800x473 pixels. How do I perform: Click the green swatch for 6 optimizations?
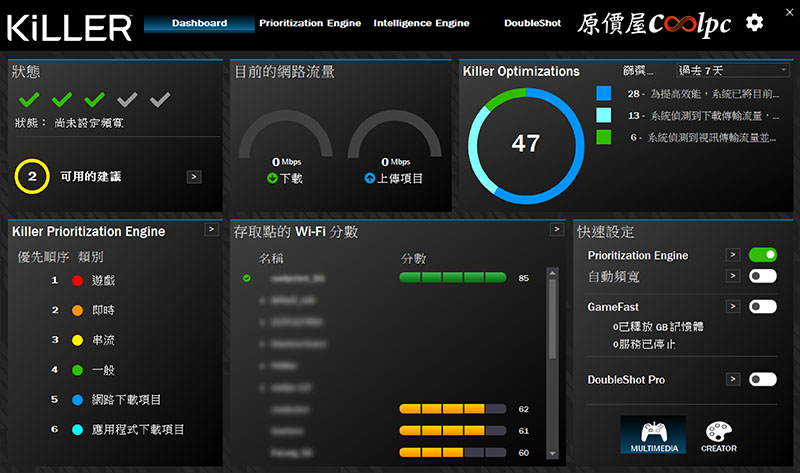click(604, 137)
